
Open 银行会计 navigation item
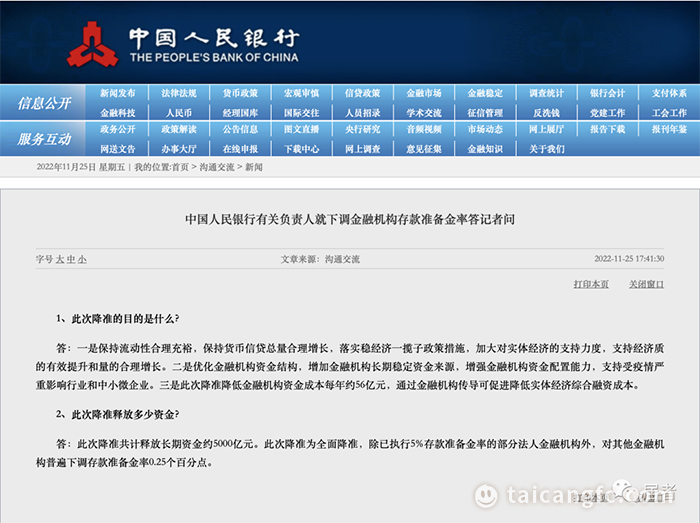pyautogui.click(x=608, y=93)
